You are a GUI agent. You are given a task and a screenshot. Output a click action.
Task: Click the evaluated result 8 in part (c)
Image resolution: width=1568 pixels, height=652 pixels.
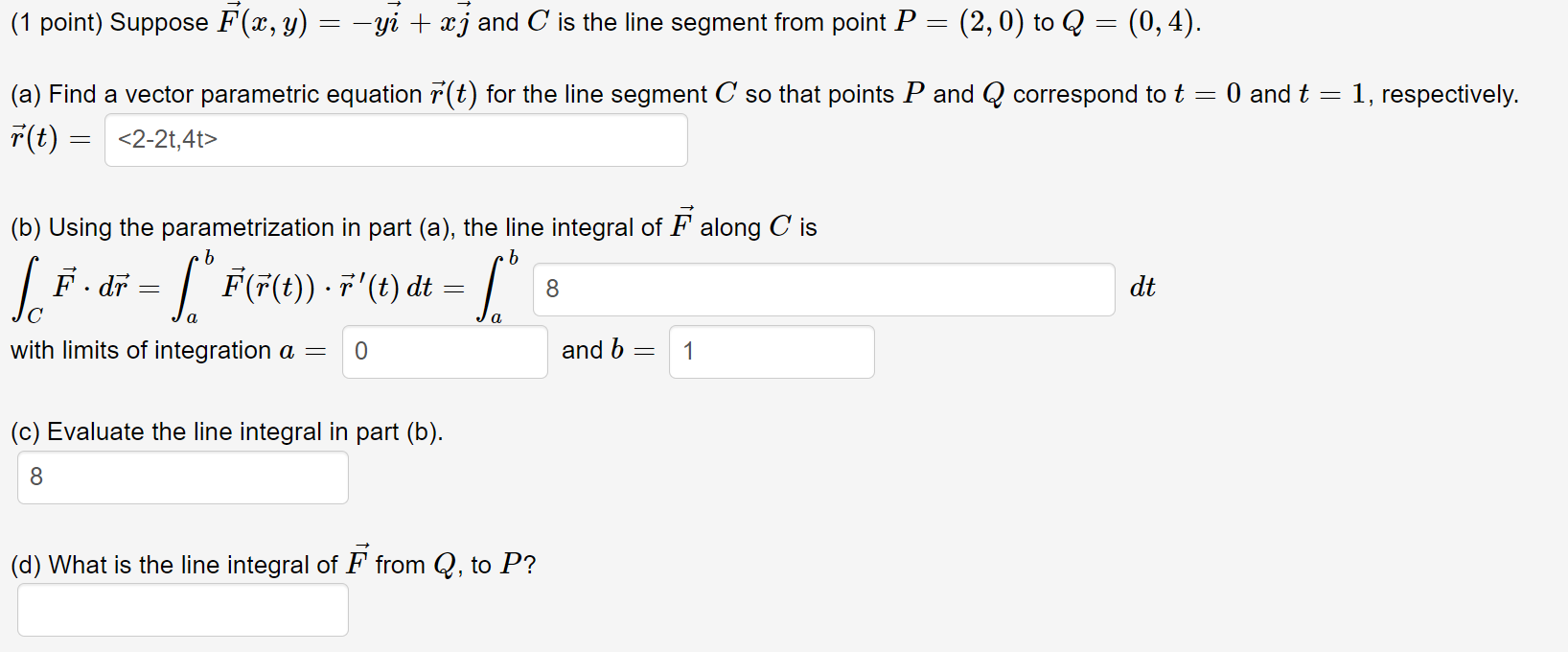click(35, 477)
